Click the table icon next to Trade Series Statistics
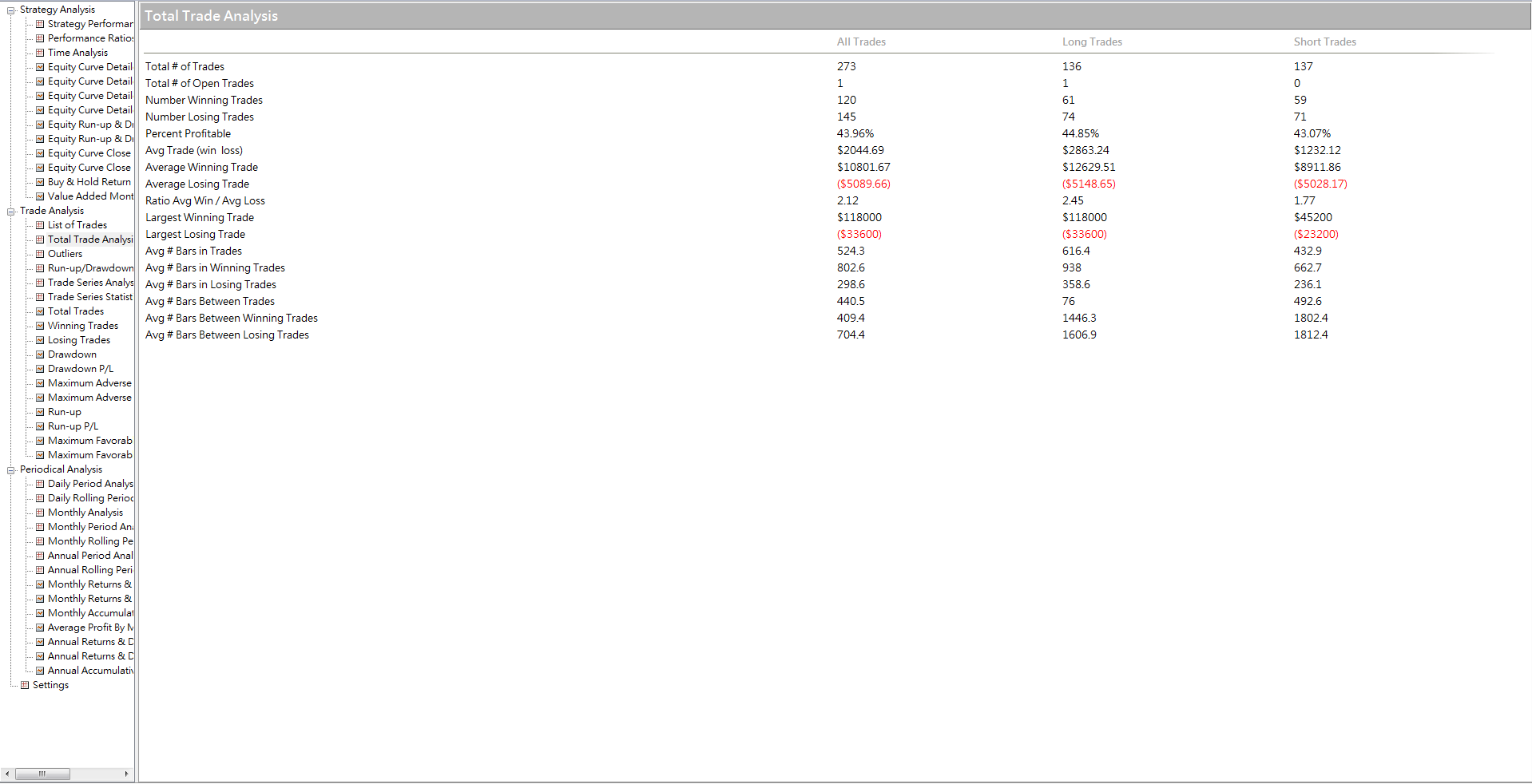The width and height of the screenshot is (1532, 784). pos(40,297)
